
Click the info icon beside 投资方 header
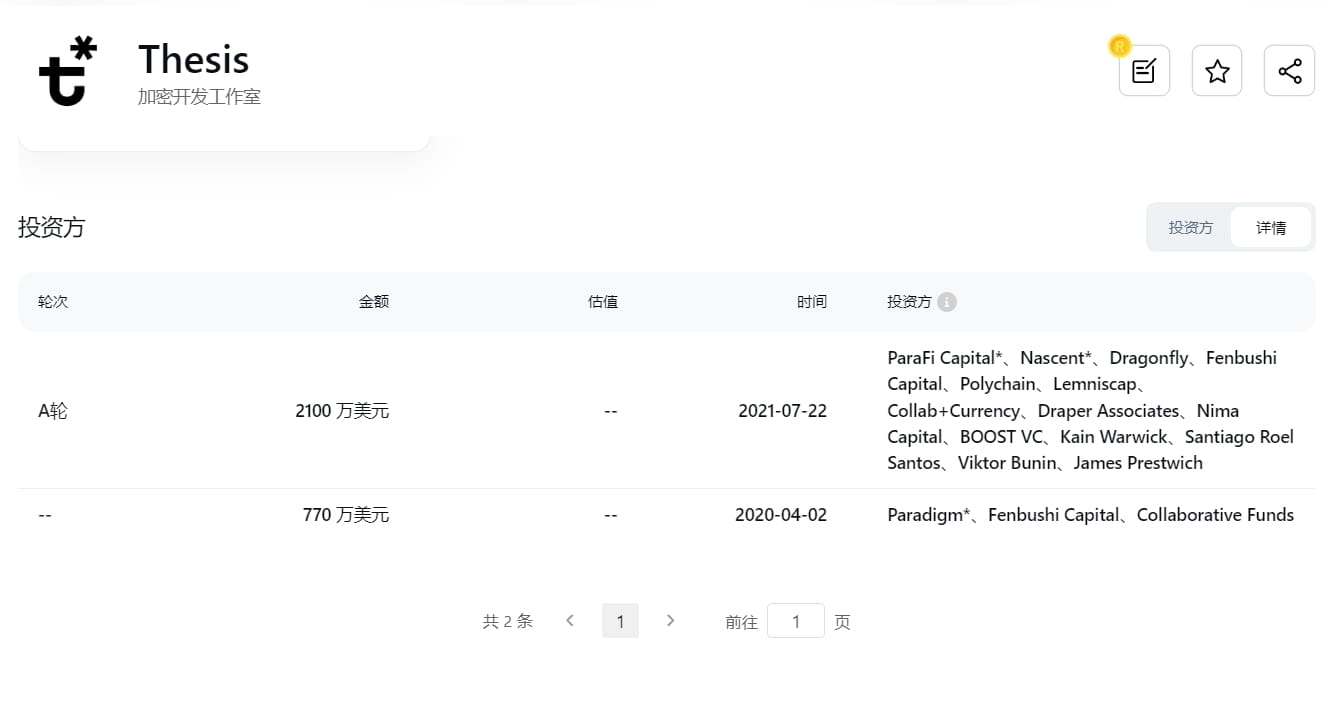pyautogui.click(x=947, y=302)
